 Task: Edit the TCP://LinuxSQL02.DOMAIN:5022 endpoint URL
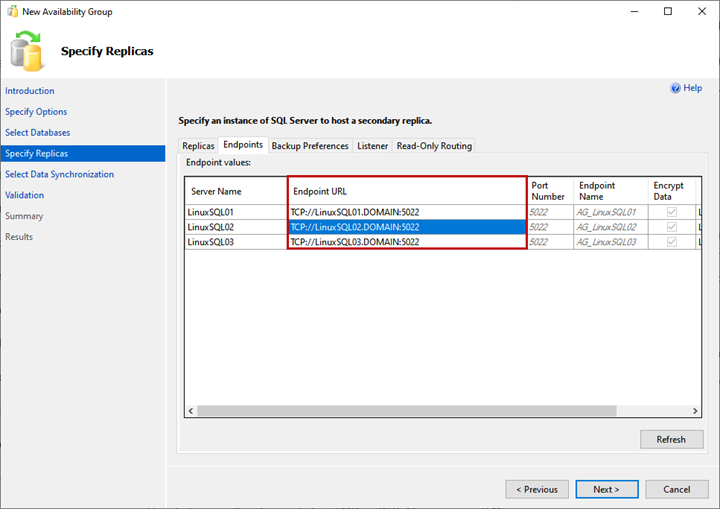[407, 227]
